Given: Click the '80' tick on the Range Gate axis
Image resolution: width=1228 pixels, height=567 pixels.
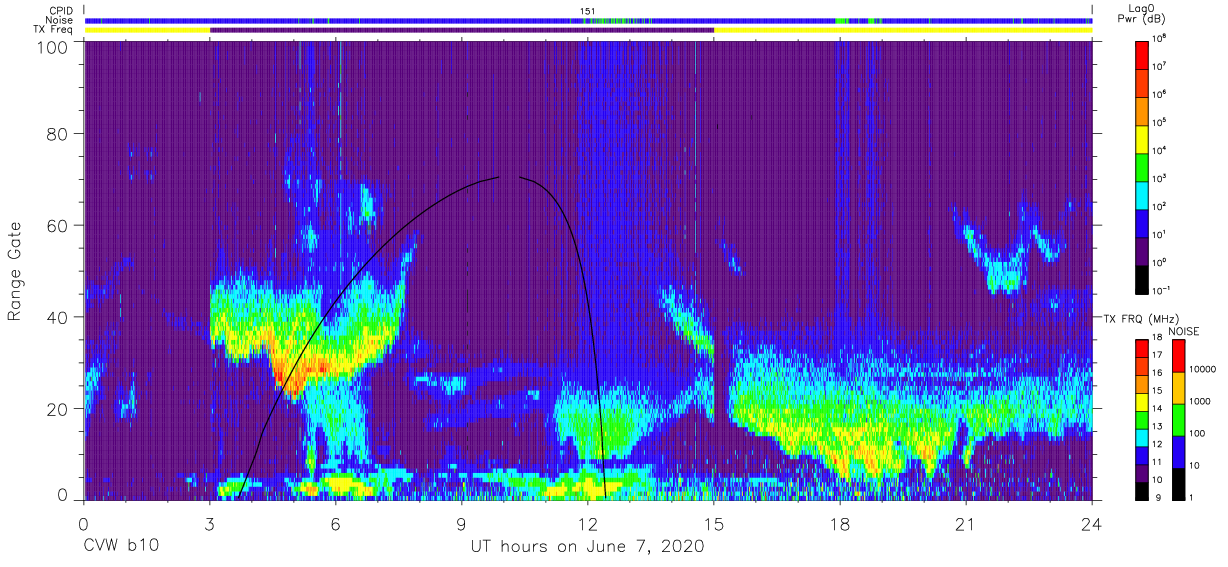Looking at the screenshot, I should point(57,134).
